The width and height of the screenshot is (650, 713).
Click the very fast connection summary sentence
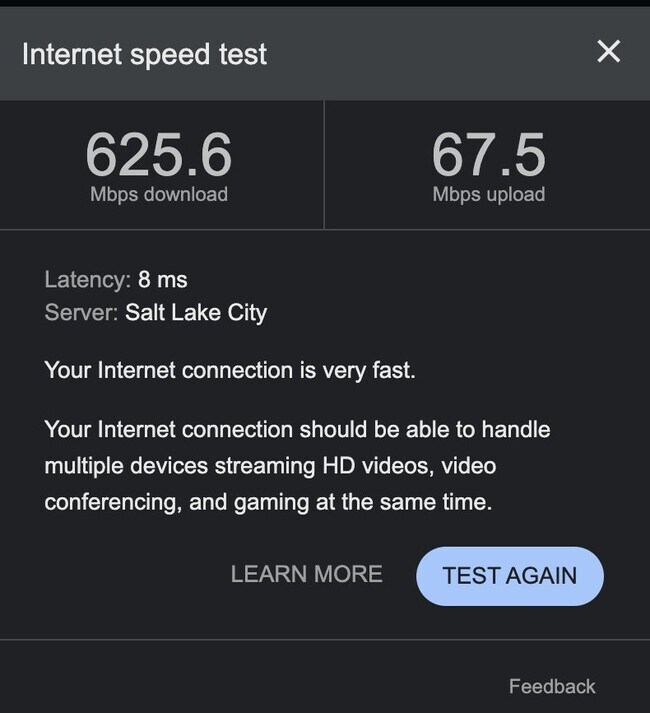[x=230, y=370]
